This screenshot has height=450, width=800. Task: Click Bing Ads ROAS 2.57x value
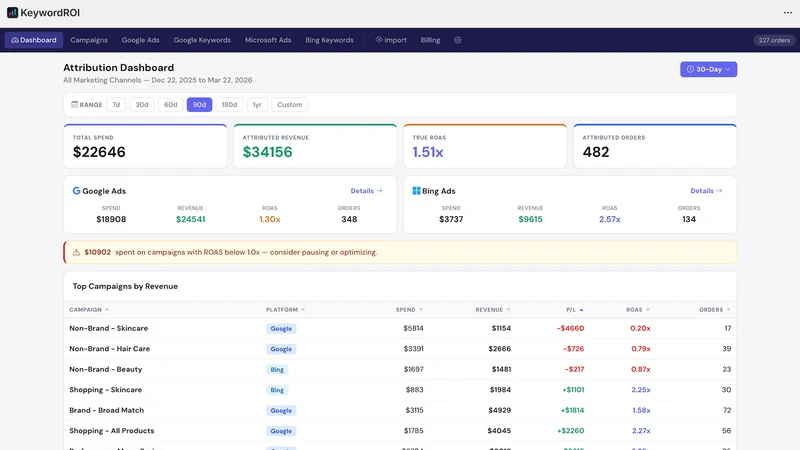tap(610, 219)
